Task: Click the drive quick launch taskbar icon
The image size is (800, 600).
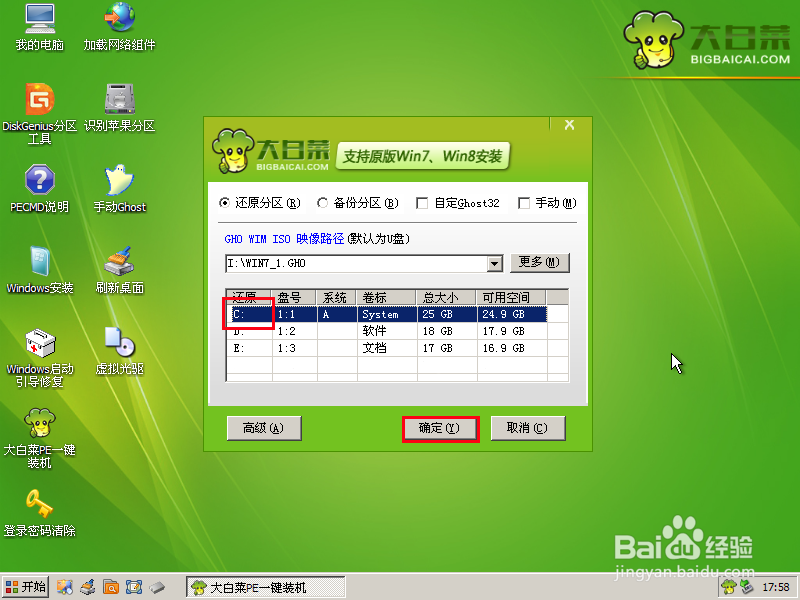Action: [x=157, y=587]
